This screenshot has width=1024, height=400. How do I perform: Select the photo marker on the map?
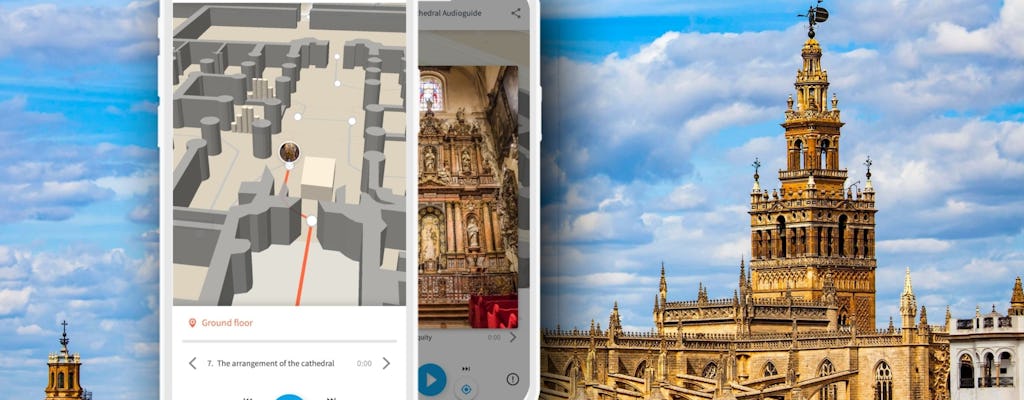coord(289,152)
